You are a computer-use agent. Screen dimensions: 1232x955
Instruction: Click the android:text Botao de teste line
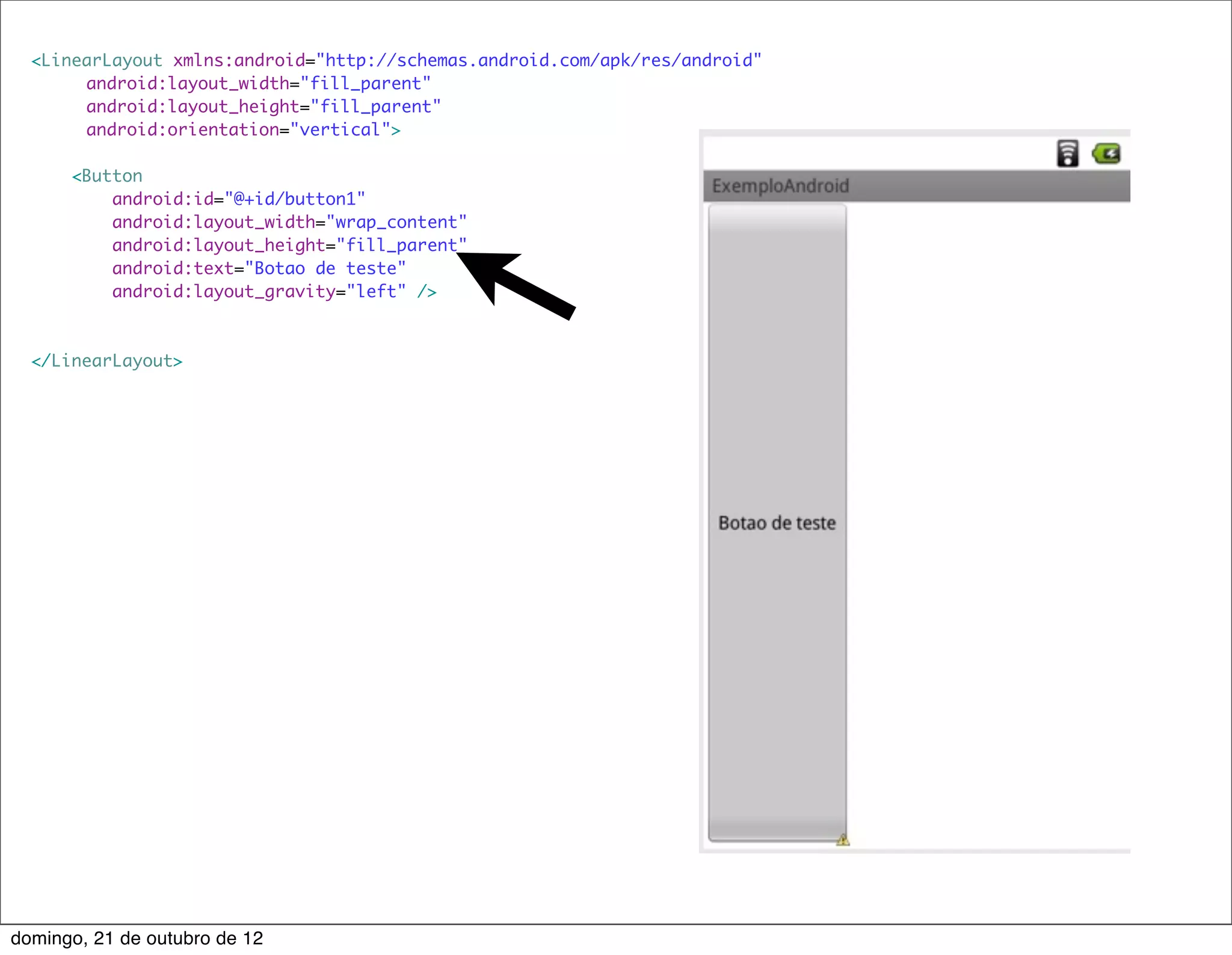pyautogui.click(x=259, y=268)
